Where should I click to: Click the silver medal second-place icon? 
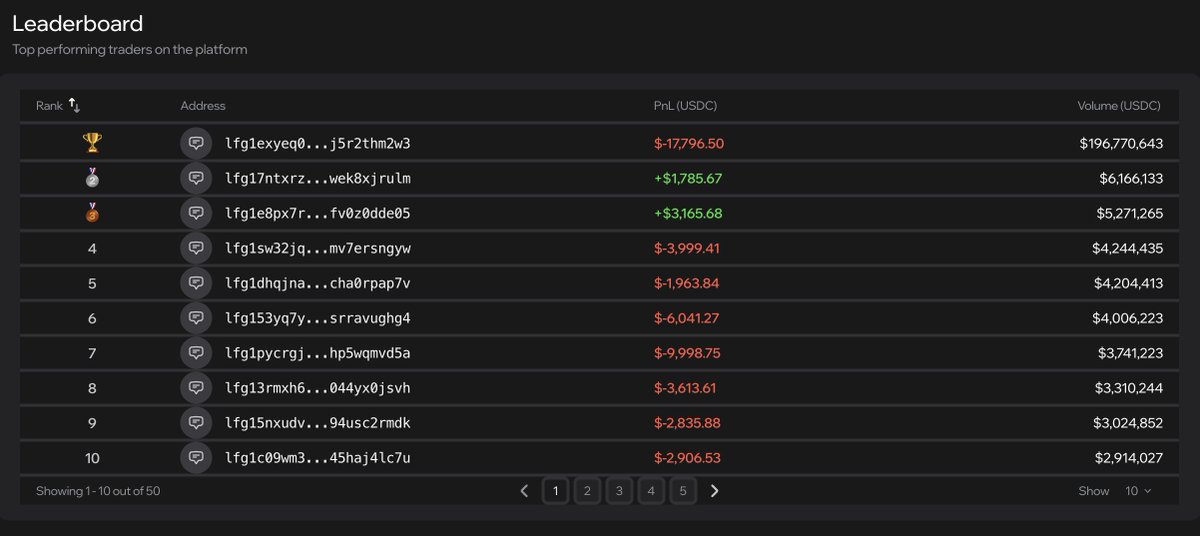(x=92, y=178)
